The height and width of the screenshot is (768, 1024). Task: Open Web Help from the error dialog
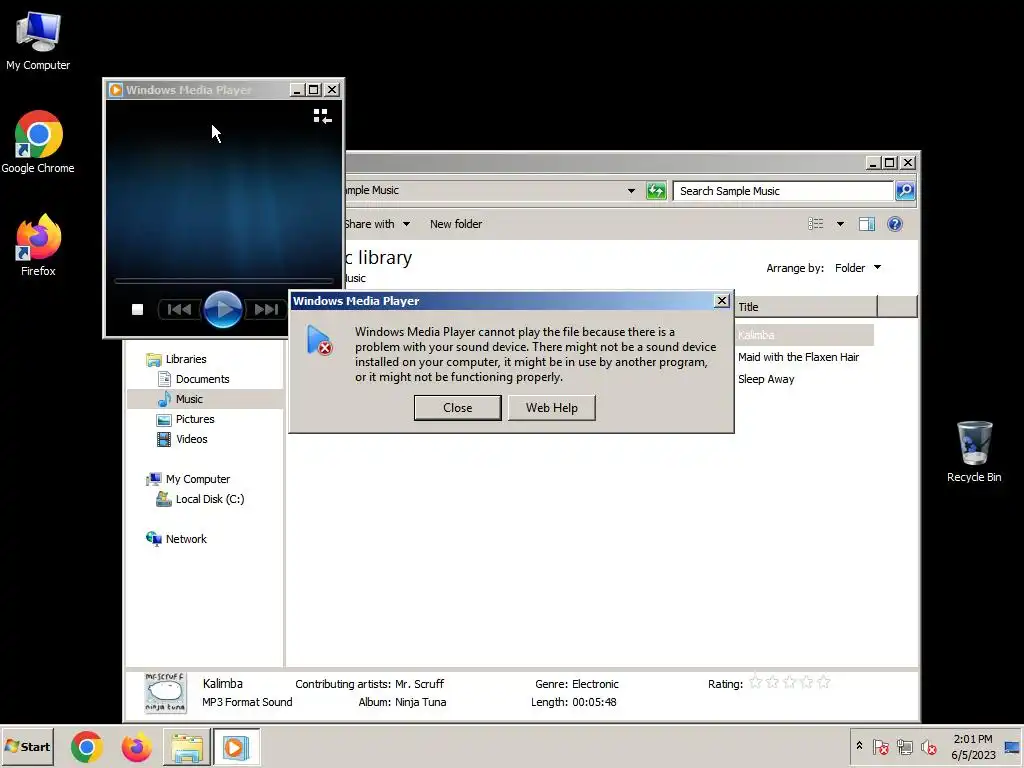[x=552, y=408]
